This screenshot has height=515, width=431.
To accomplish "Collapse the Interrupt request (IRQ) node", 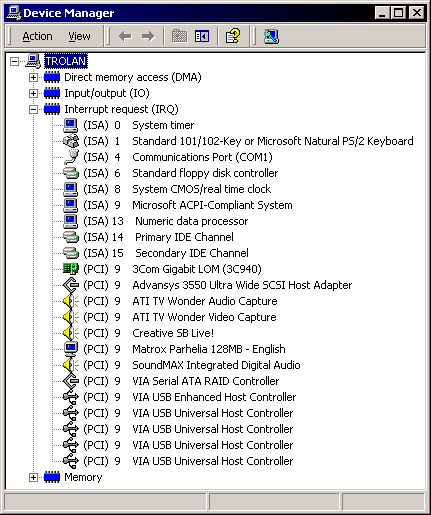I will click(x=33, y=109).
